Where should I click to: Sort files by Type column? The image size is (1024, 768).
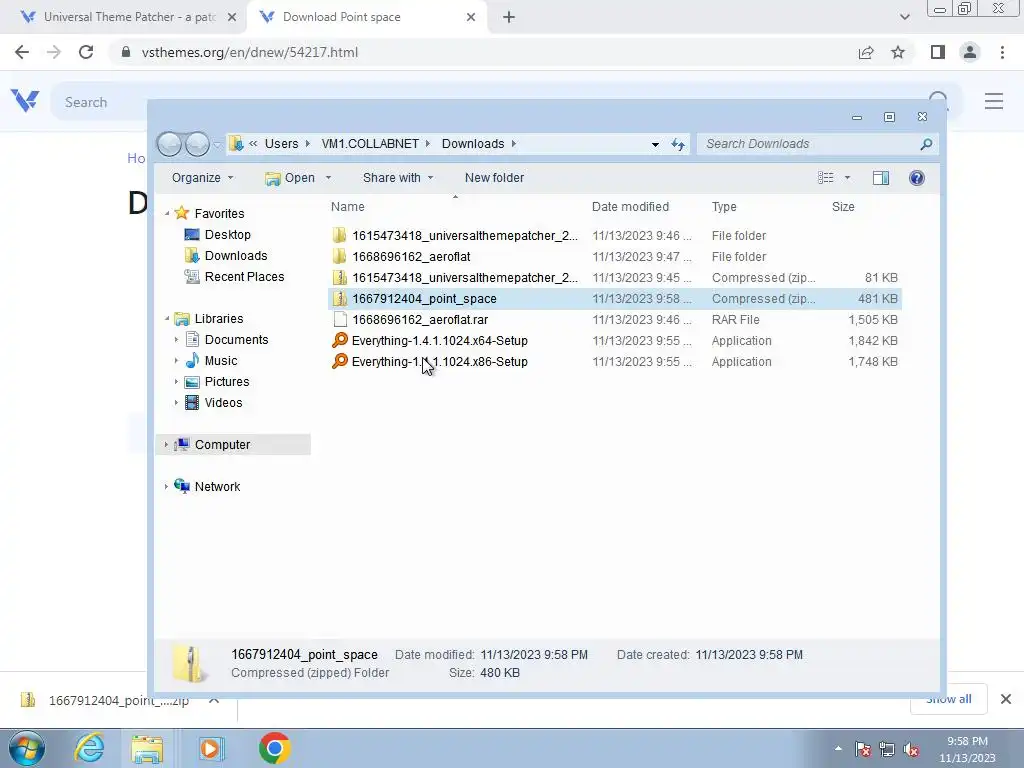click(724, 206)
